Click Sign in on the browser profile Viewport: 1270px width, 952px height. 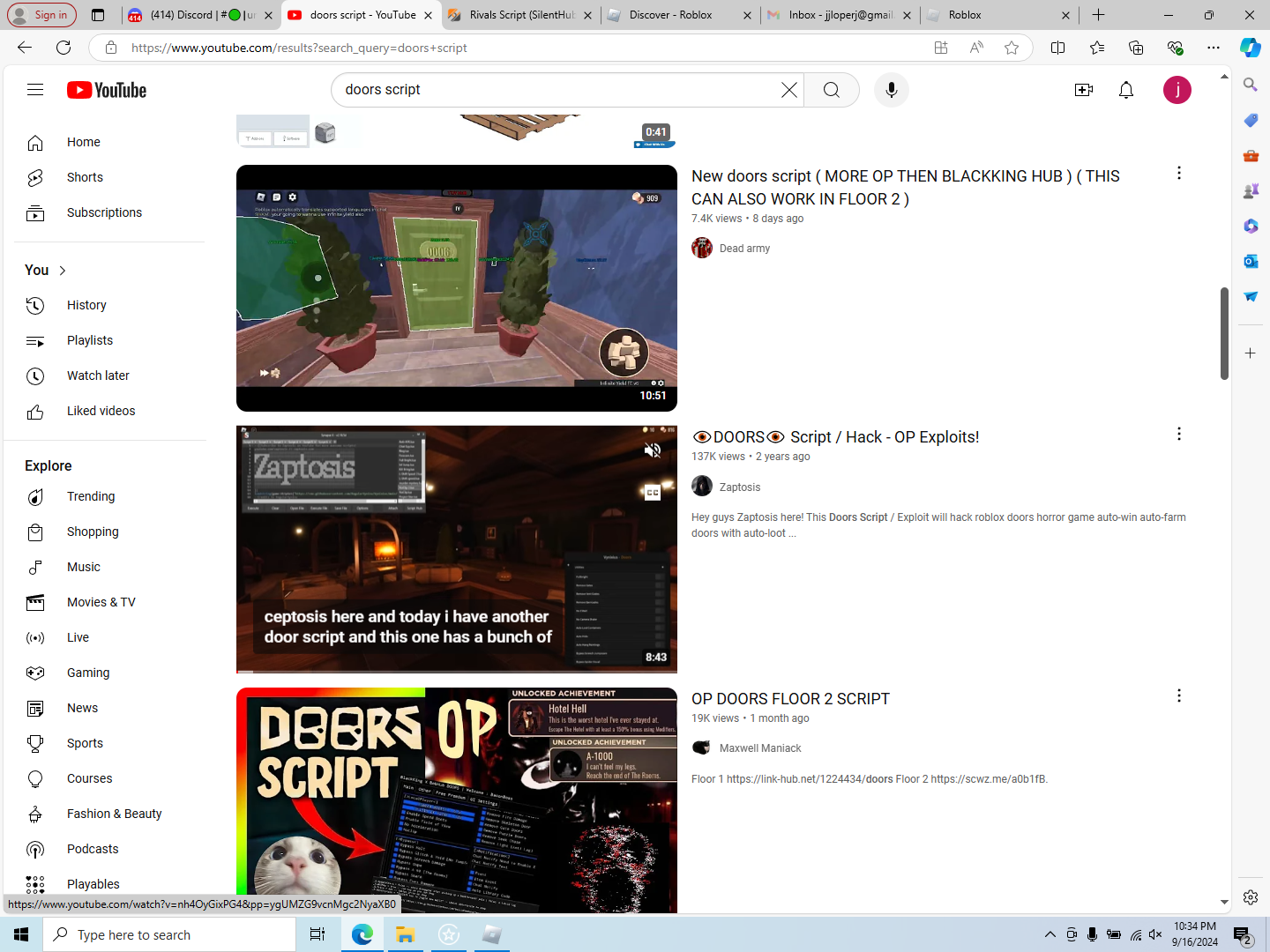pos(41,15)
